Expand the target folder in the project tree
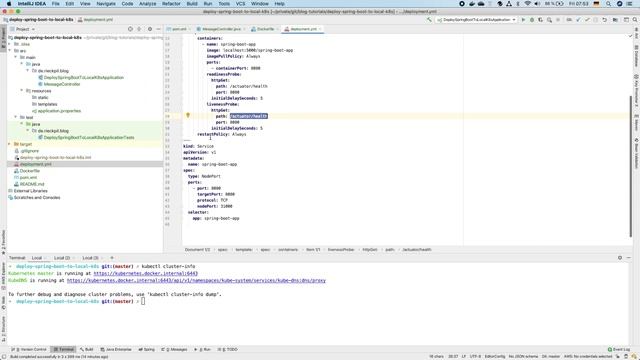Viewport: 640px width, 360px height. tap(10, 144)
